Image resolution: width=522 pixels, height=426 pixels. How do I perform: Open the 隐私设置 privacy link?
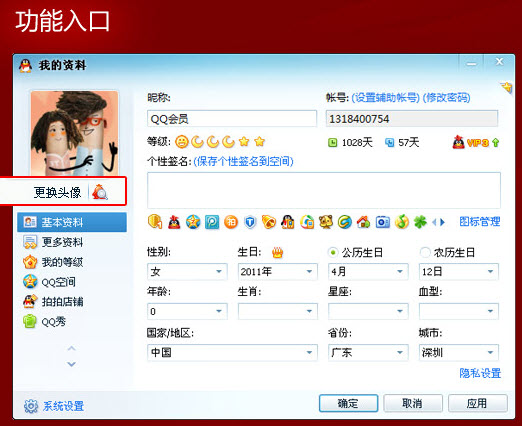[480, 373]
